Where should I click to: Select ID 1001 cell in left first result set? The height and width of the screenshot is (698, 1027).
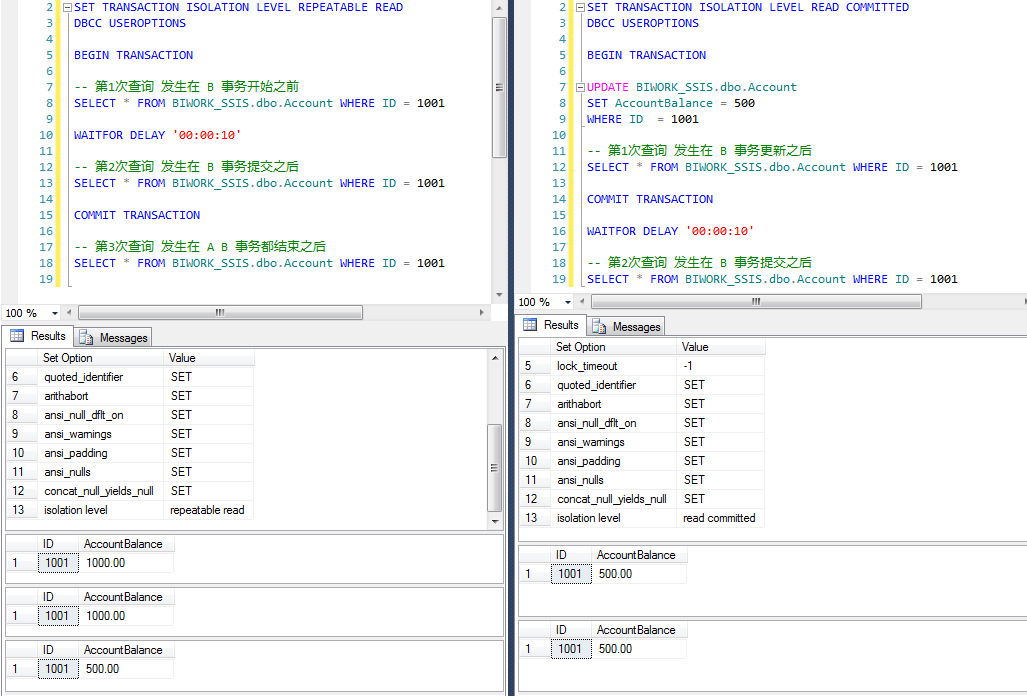point(58,563)
